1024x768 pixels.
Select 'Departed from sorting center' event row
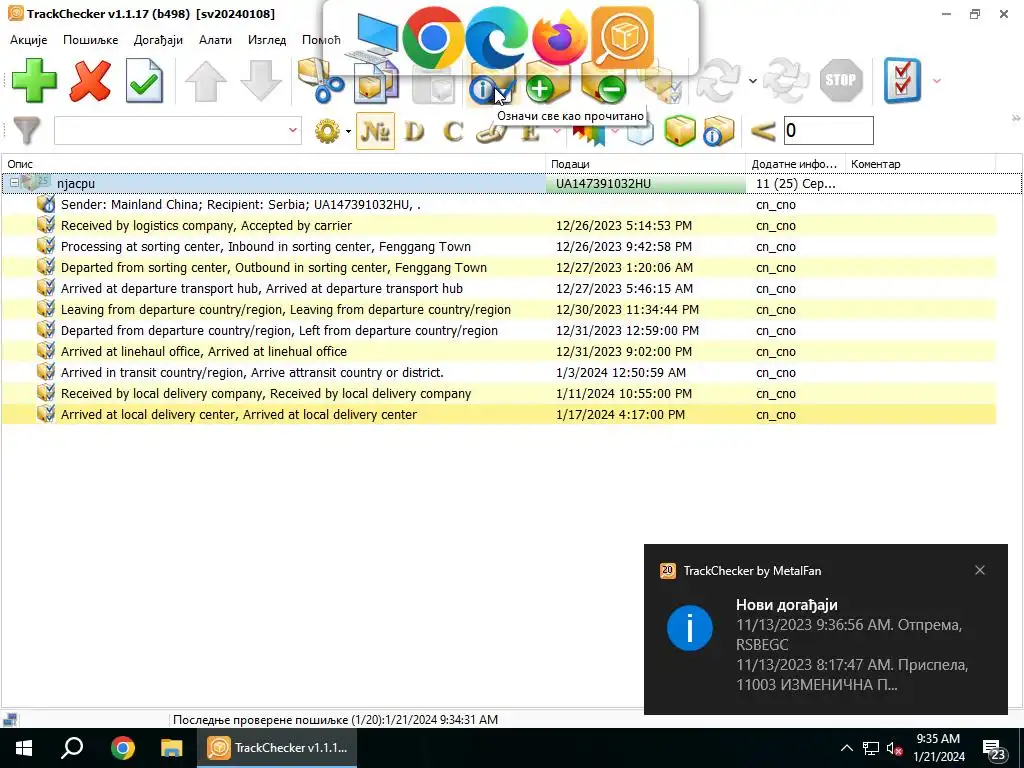[499, 267]
